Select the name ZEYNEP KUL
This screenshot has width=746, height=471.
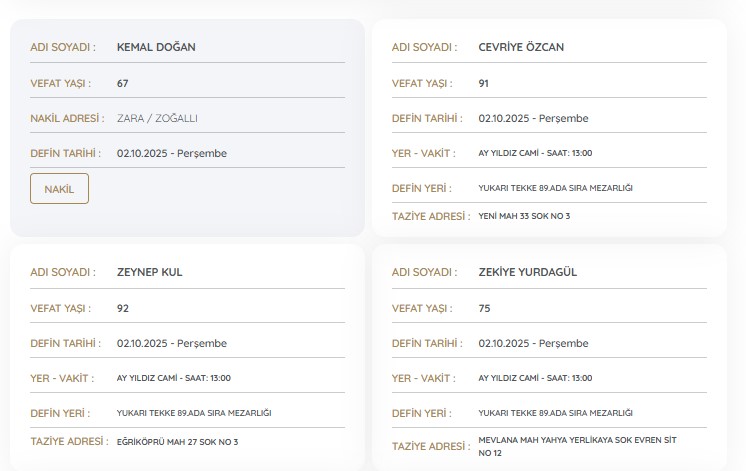150,272
